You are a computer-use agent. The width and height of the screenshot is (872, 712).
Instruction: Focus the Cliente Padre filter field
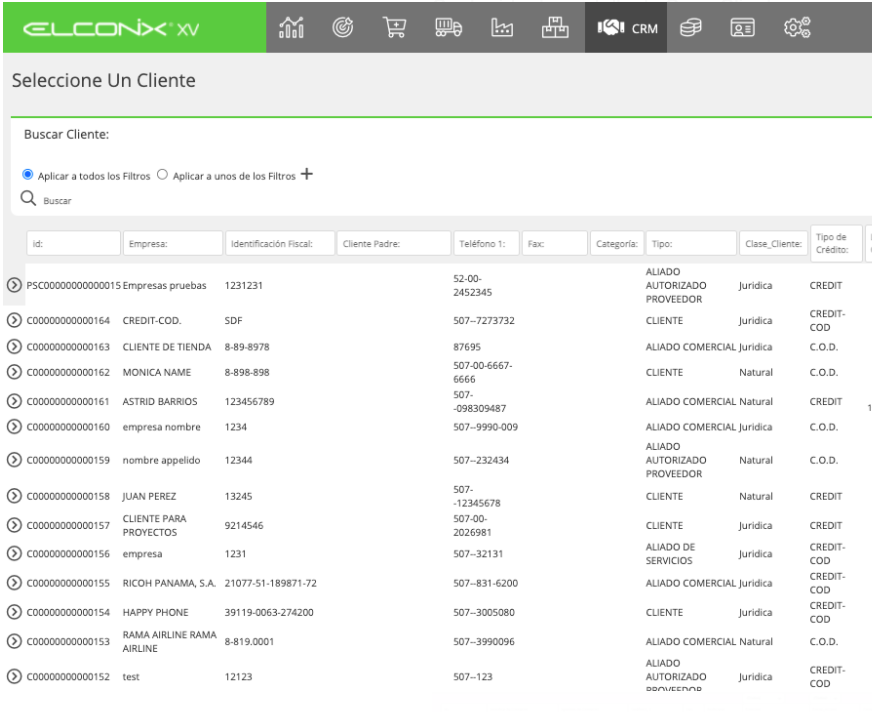coord(394,243)
